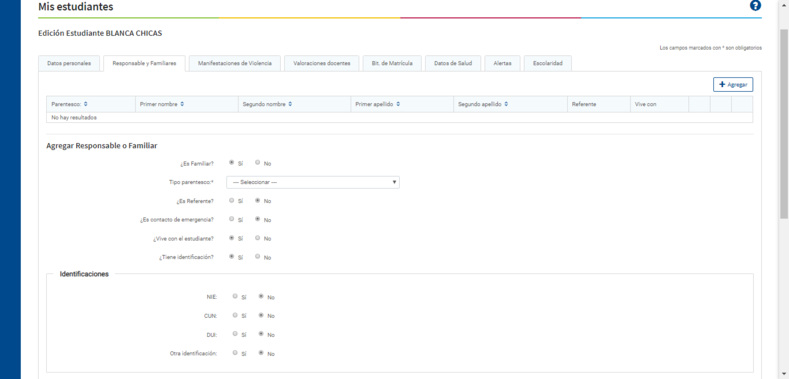Choose Sí for NIE identification

tap(235, 296)
